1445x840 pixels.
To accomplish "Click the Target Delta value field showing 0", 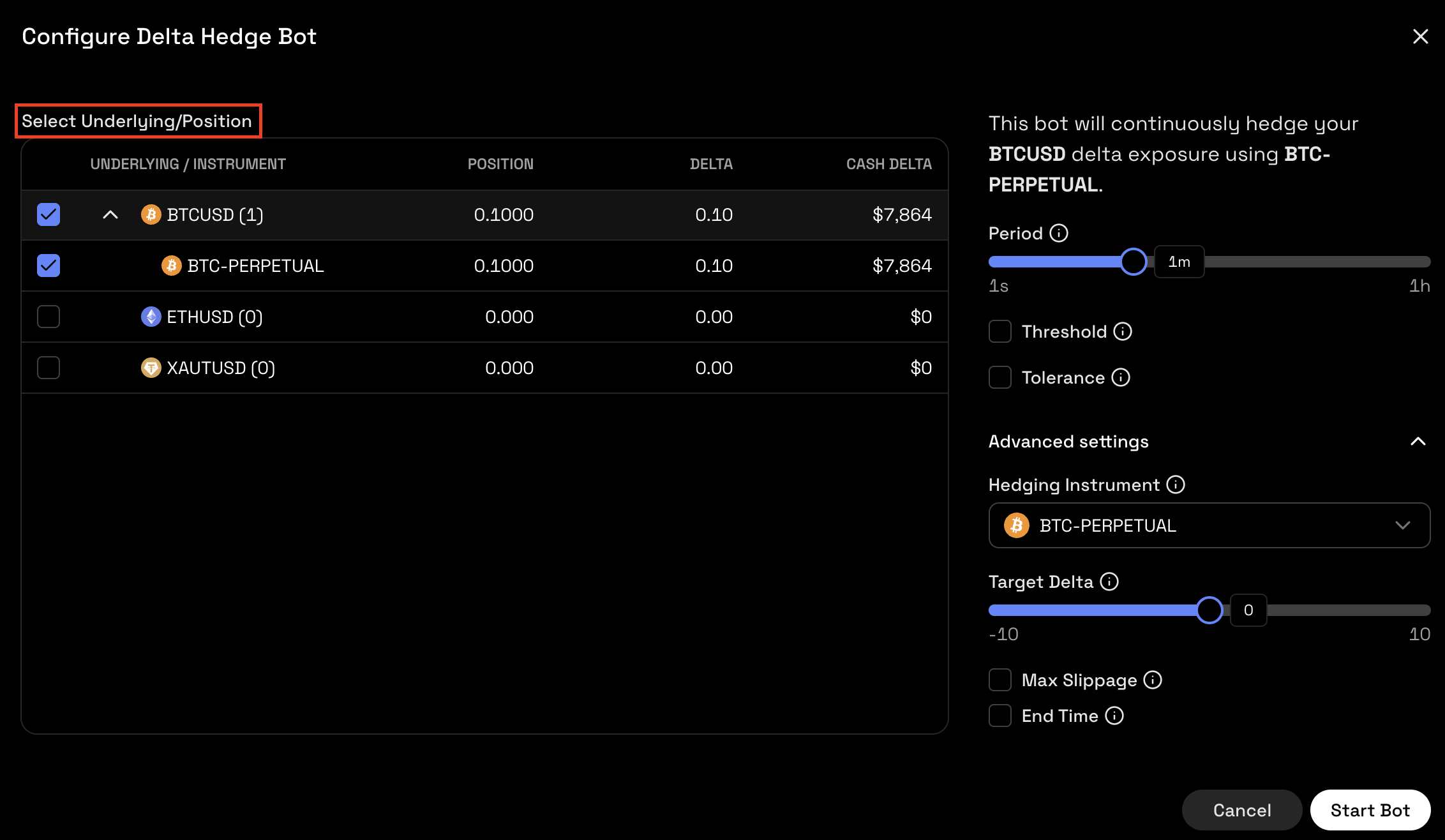I will (1248, 610).
